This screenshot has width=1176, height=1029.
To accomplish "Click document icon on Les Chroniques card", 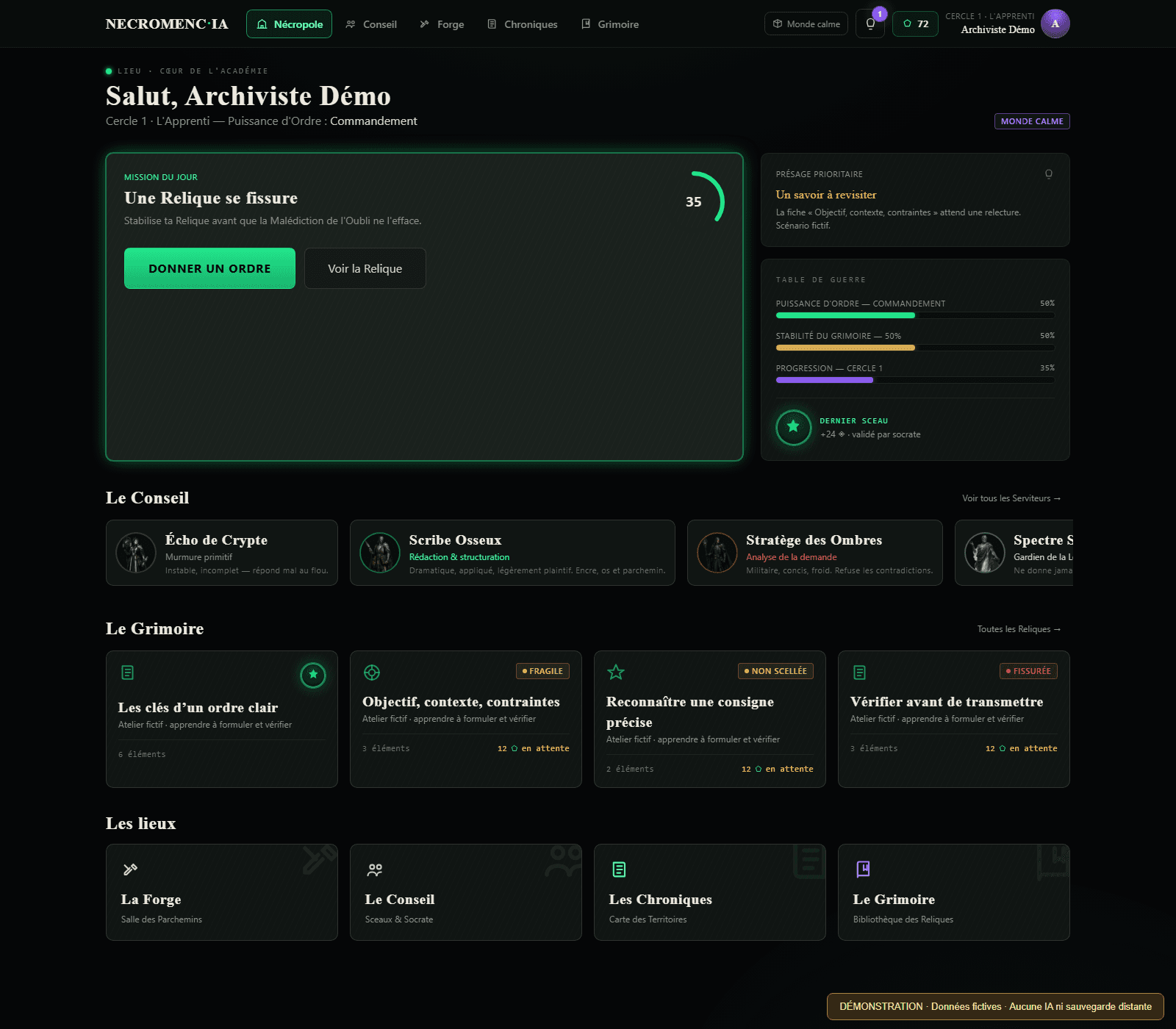I will point(619,870).
